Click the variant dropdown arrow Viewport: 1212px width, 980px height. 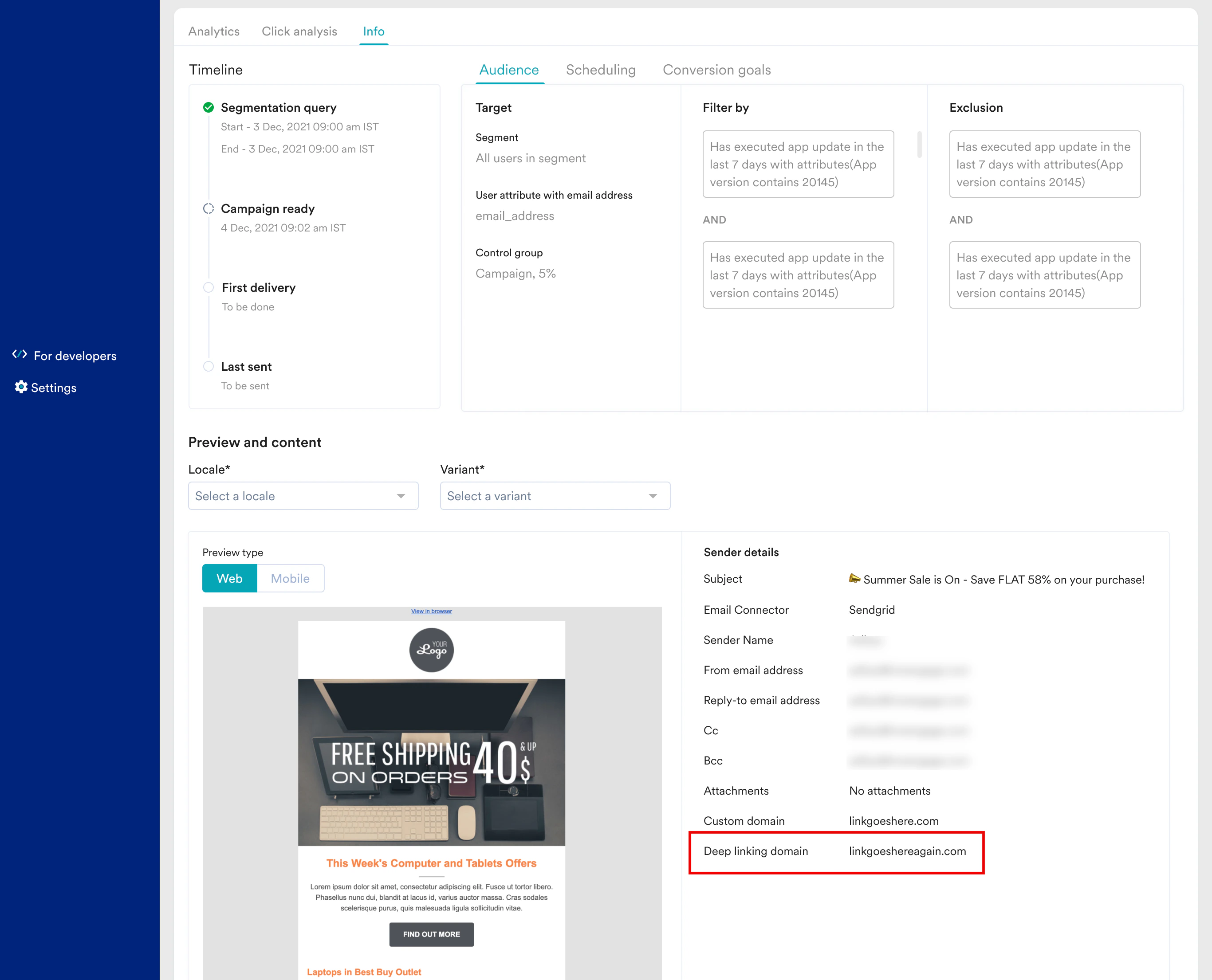click(x=653, y=496)
